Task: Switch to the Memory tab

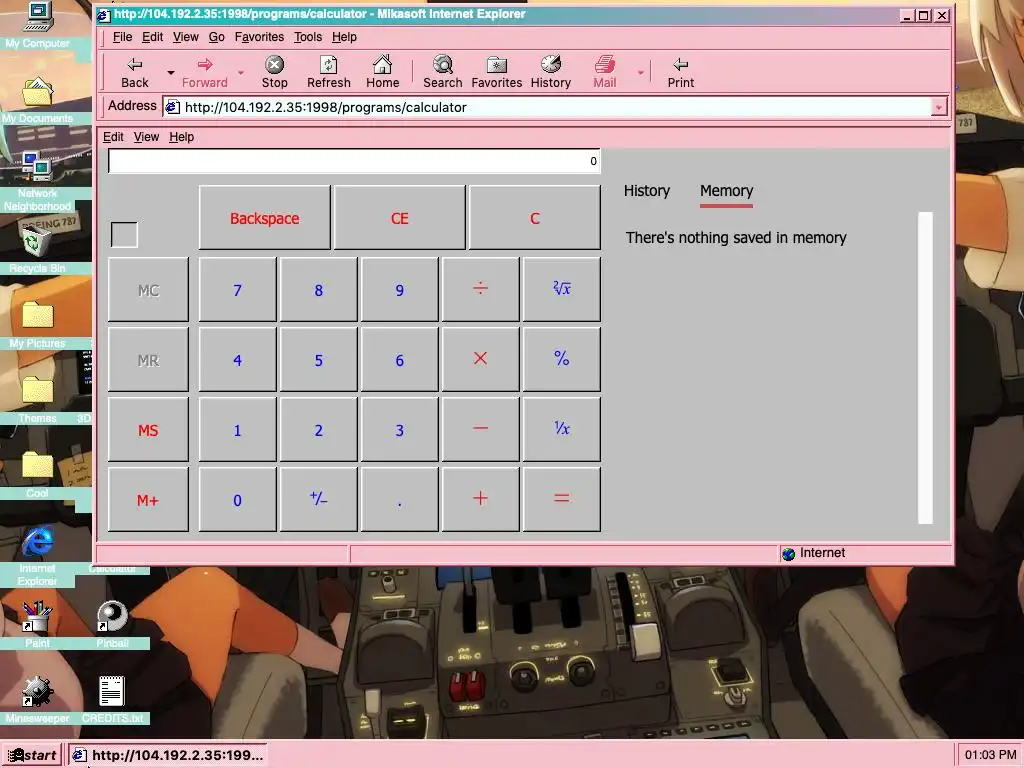Action: [x=726, y=191]
